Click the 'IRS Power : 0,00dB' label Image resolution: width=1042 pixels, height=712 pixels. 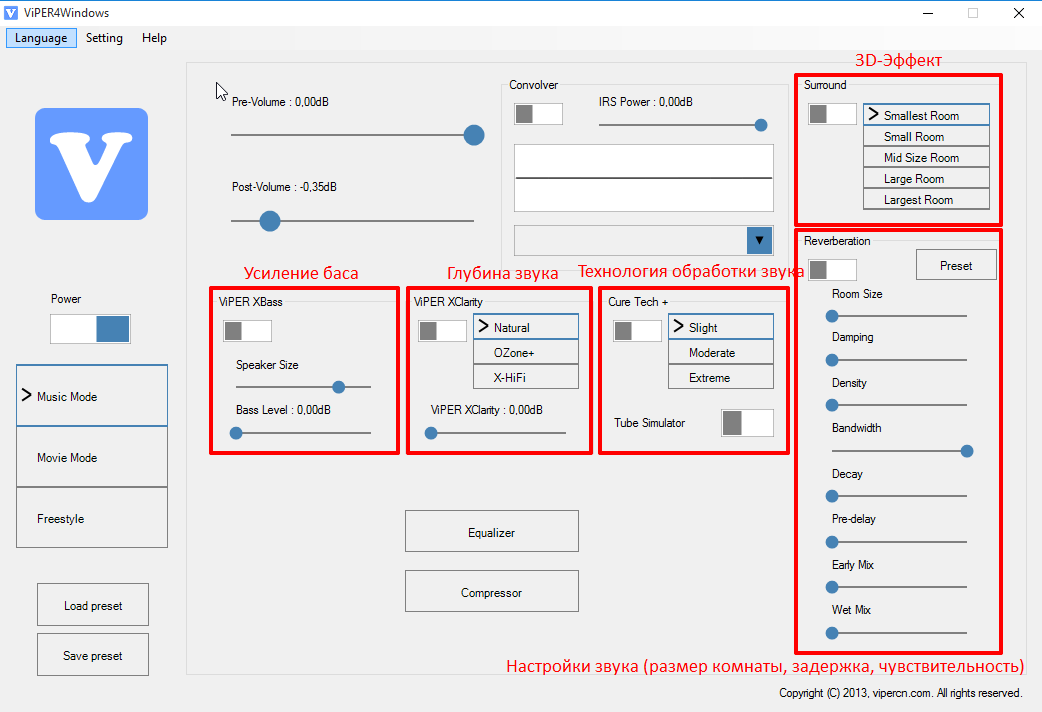tap(646, 102)
